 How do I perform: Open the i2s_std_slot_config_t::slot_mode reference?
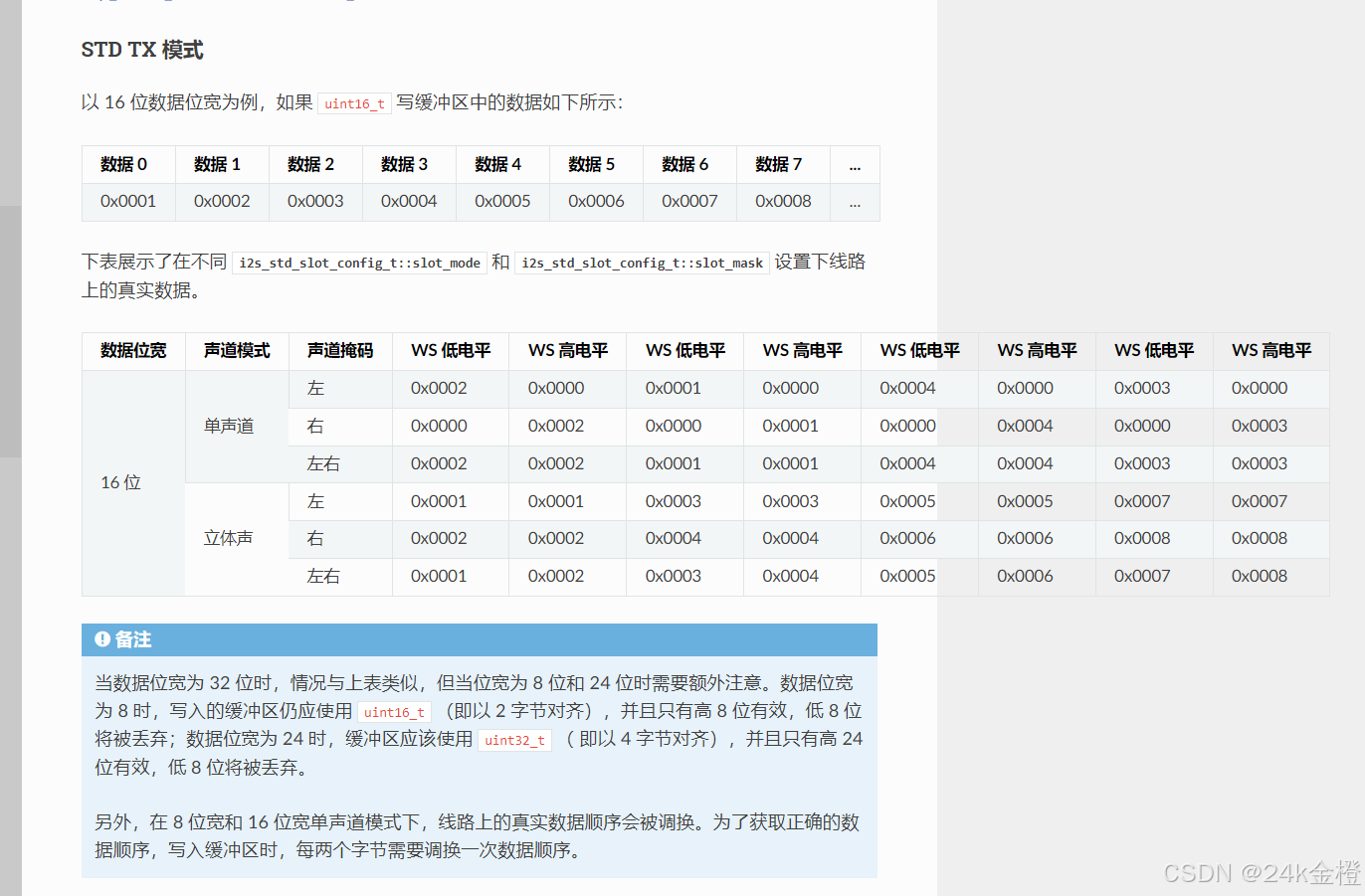click(359, 263)
